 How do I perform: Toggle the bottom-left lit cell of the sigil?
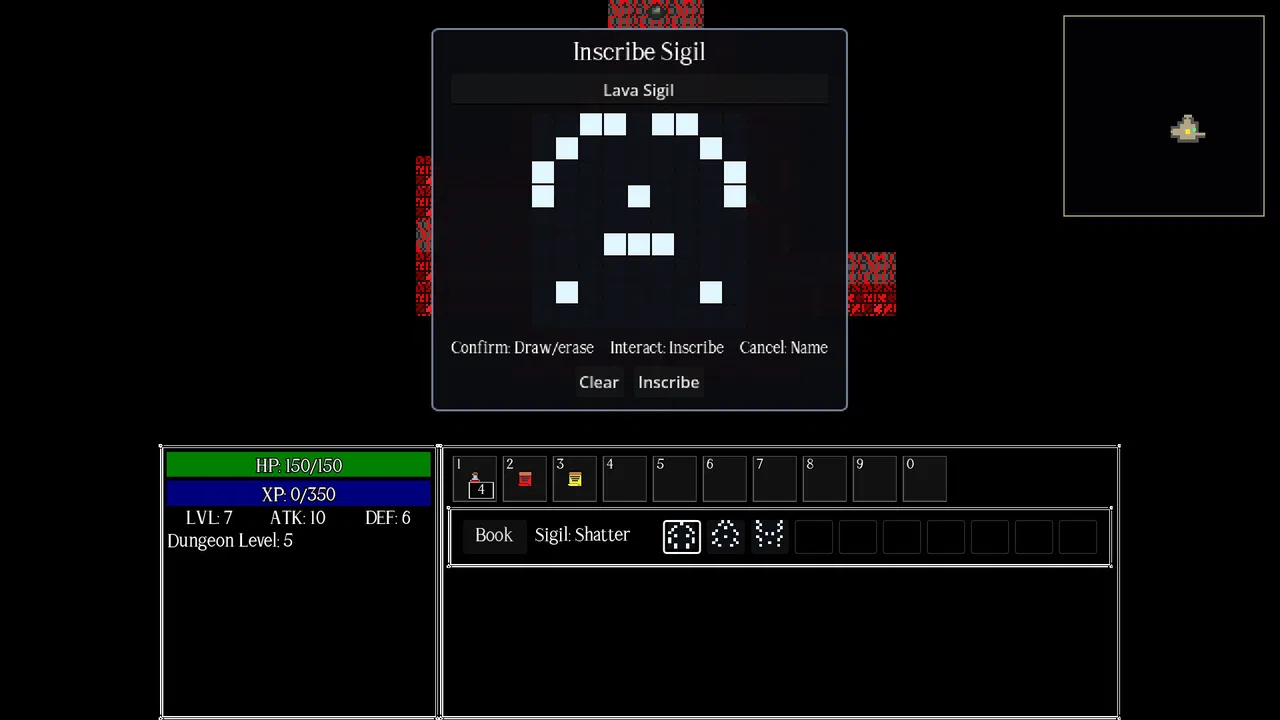tap(567, 292)
